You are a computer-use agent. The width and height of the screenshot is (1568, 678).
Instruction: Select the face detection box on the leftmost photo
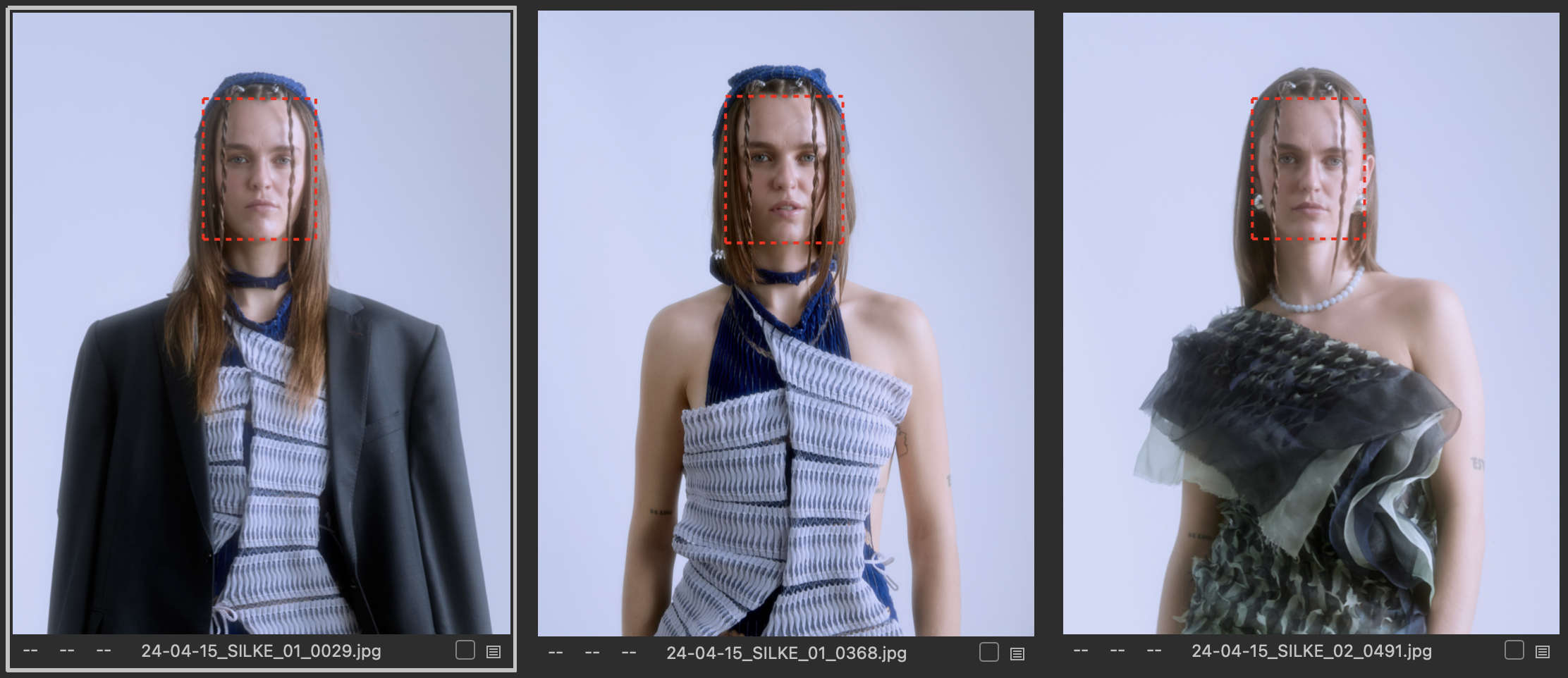coord(261,169)
